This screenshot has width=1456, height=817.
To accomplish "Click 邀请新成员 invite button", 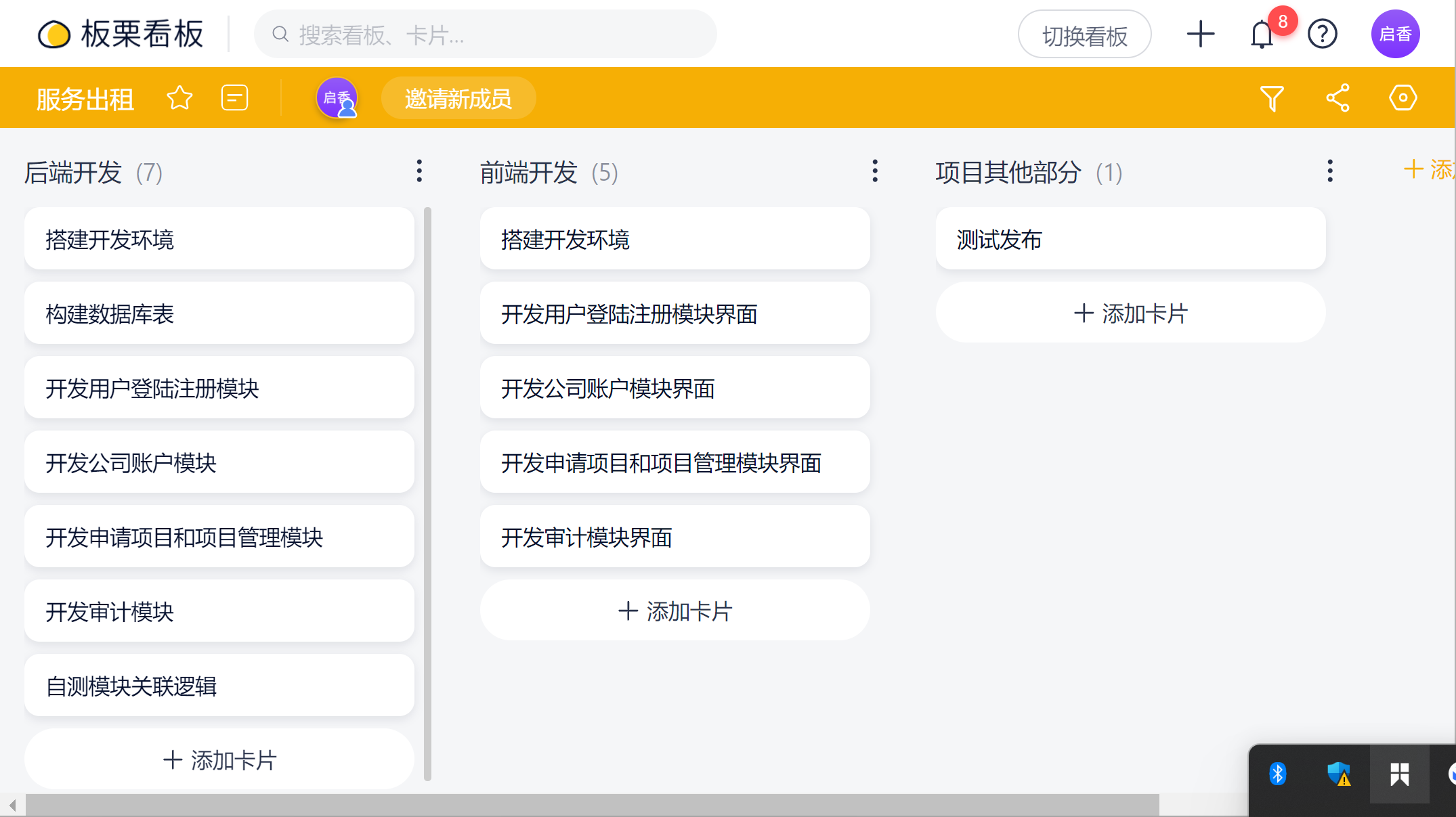I will pyautogui.click(x=458, y=99).
